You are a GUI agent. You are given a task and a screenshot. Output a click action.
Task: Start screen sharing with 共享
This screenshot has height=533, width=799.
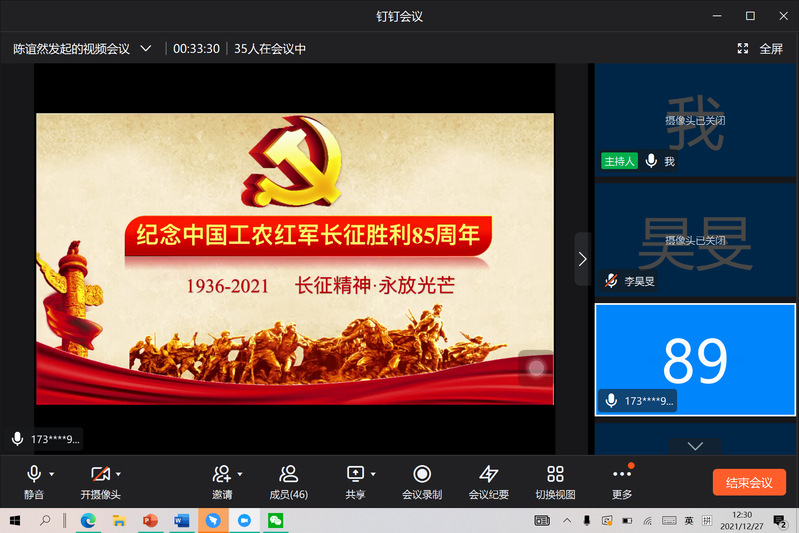(x=355, y=482)
